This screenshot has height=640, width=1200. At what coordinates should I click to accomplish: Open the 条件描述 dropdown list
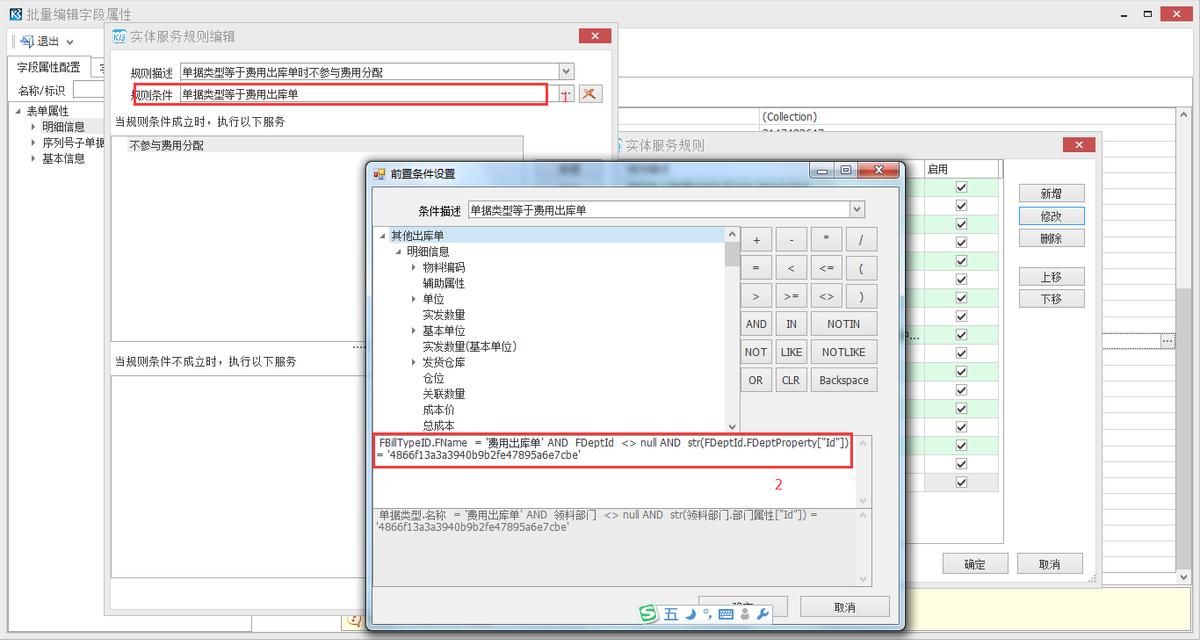click(x=856, y=209)
